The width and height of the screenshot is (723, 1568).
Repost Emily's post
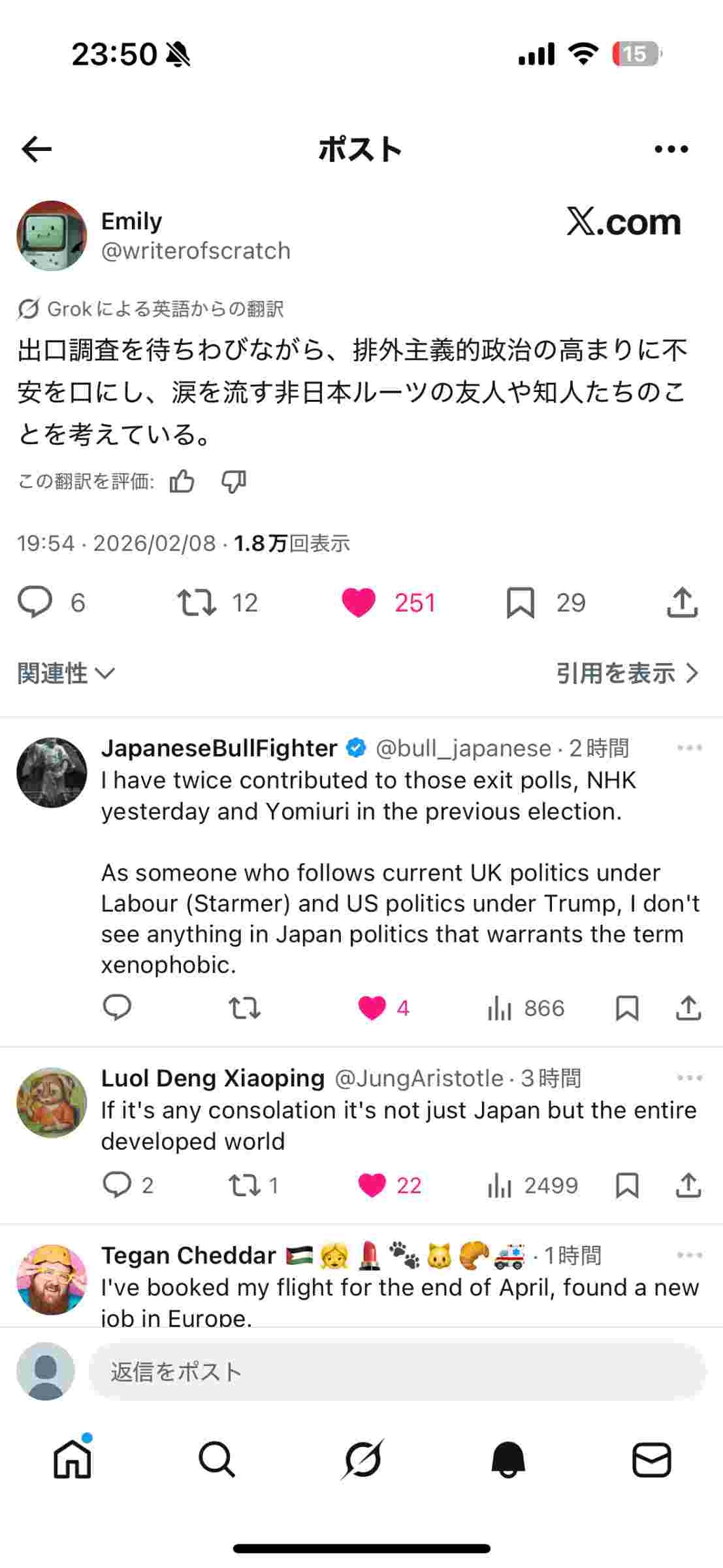point(197,602)
